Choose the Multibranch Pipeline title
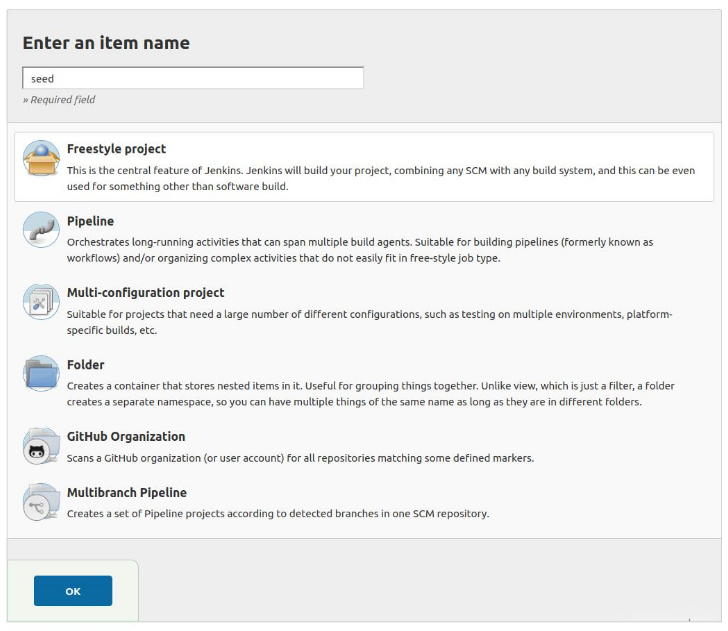This screenshot has width=728, height=631. tap(126, 493)
